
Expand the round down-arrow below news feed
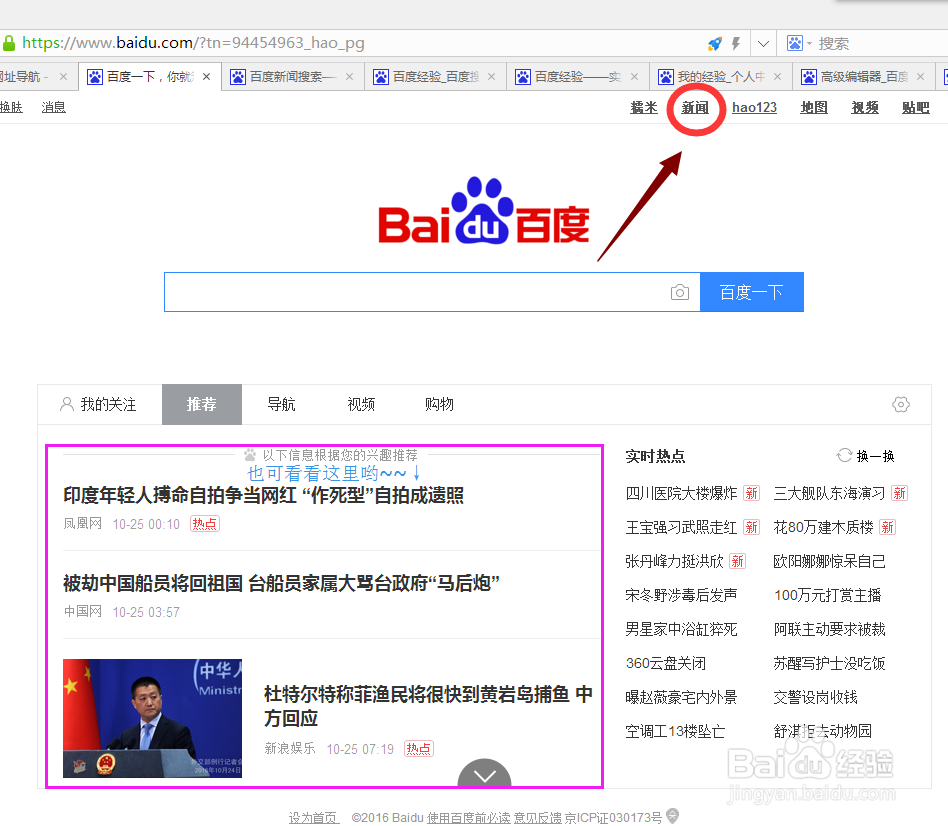coord(484,775)
